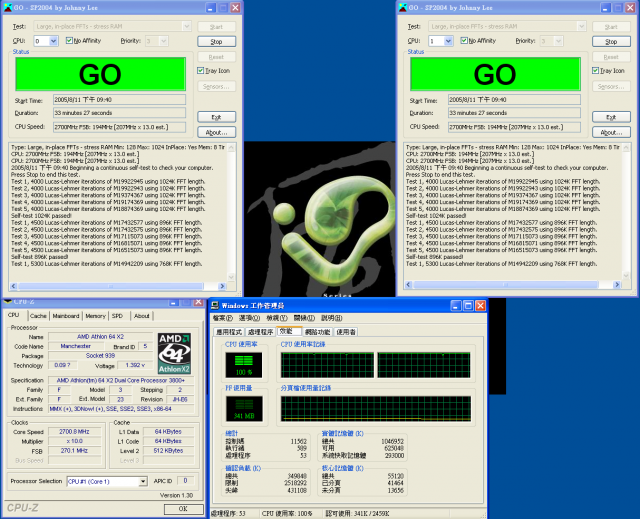Click left SP2004 title bar app icon

(x=8, y=7)
